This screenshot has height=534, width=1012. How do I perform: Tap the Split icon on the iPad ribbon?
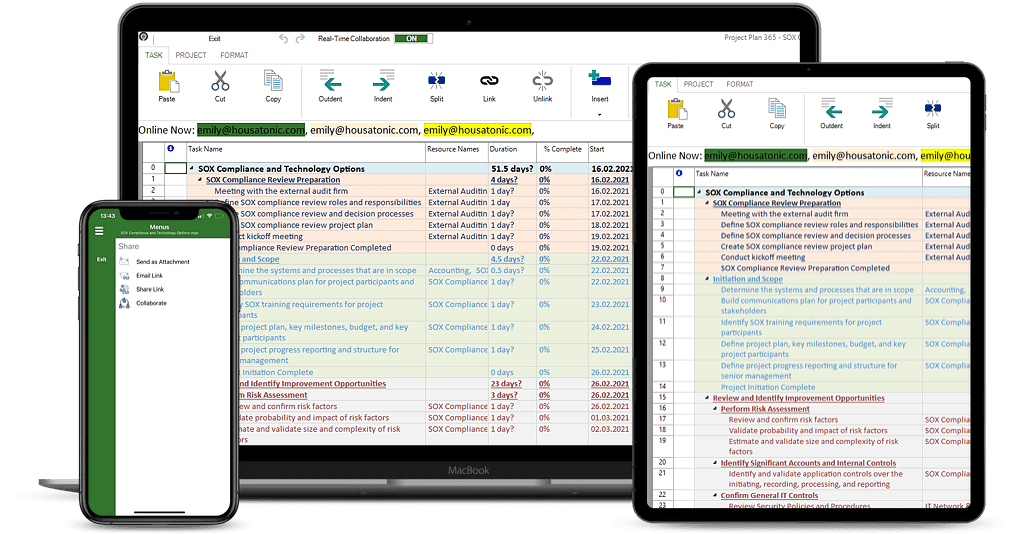pos(933,108)
